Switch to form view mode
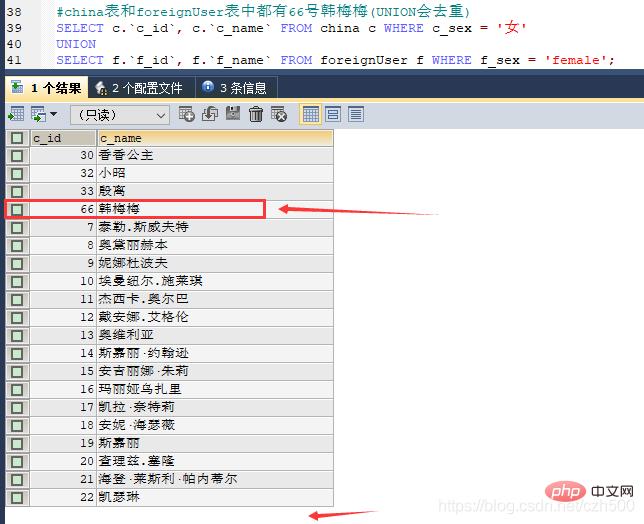 coord(333,115)
